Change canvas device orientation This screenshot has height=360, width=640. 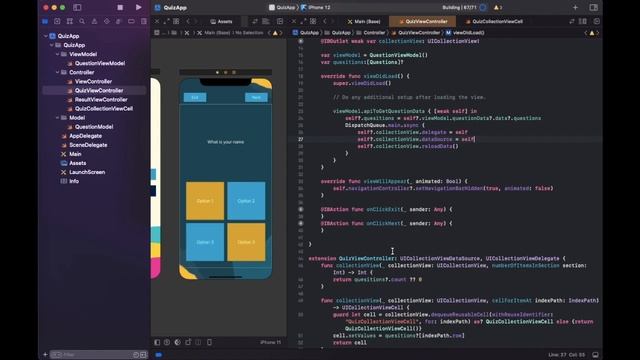coord(188,342)
